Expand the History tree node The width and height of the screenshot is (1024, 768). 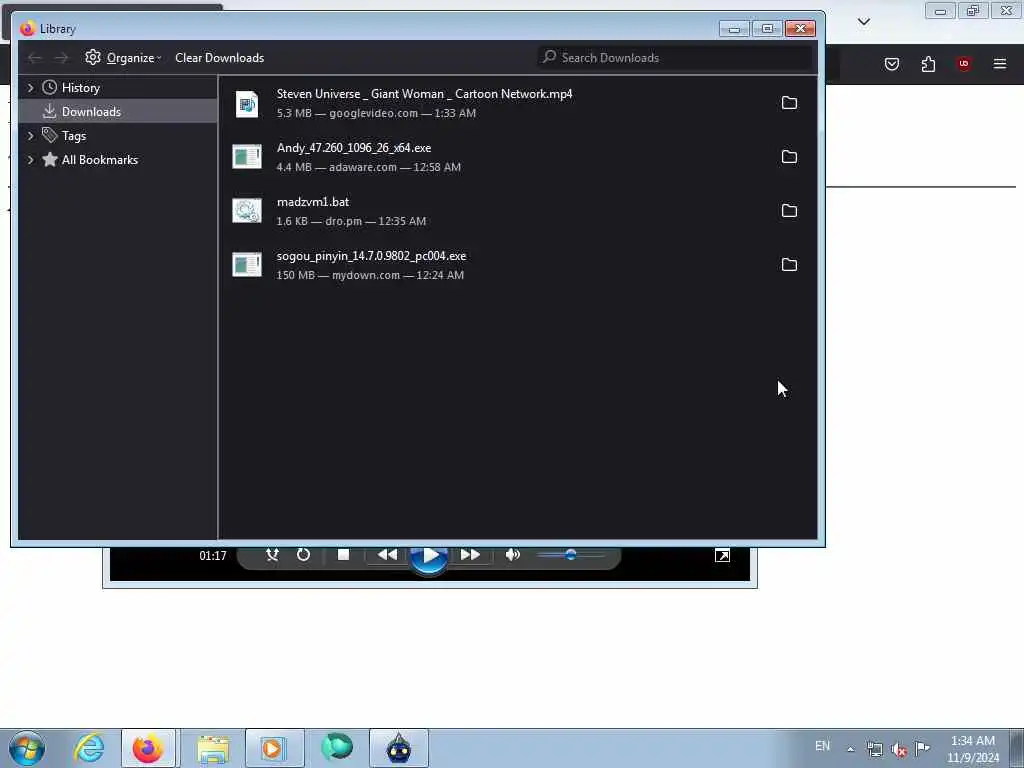tap(30, 88)
